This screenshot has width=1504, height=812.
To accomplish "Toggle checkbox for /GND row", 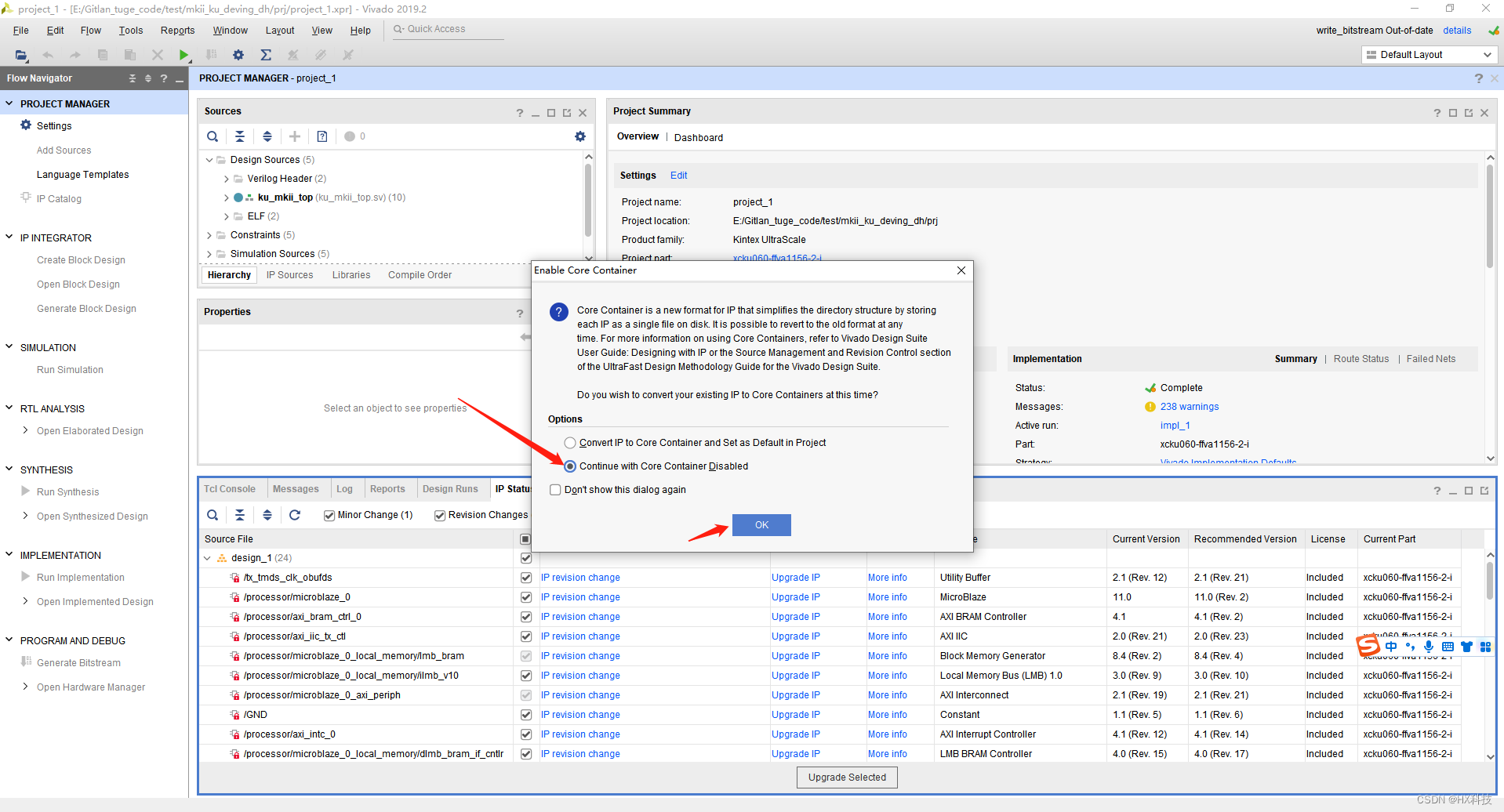I will [x=526, y=715].
